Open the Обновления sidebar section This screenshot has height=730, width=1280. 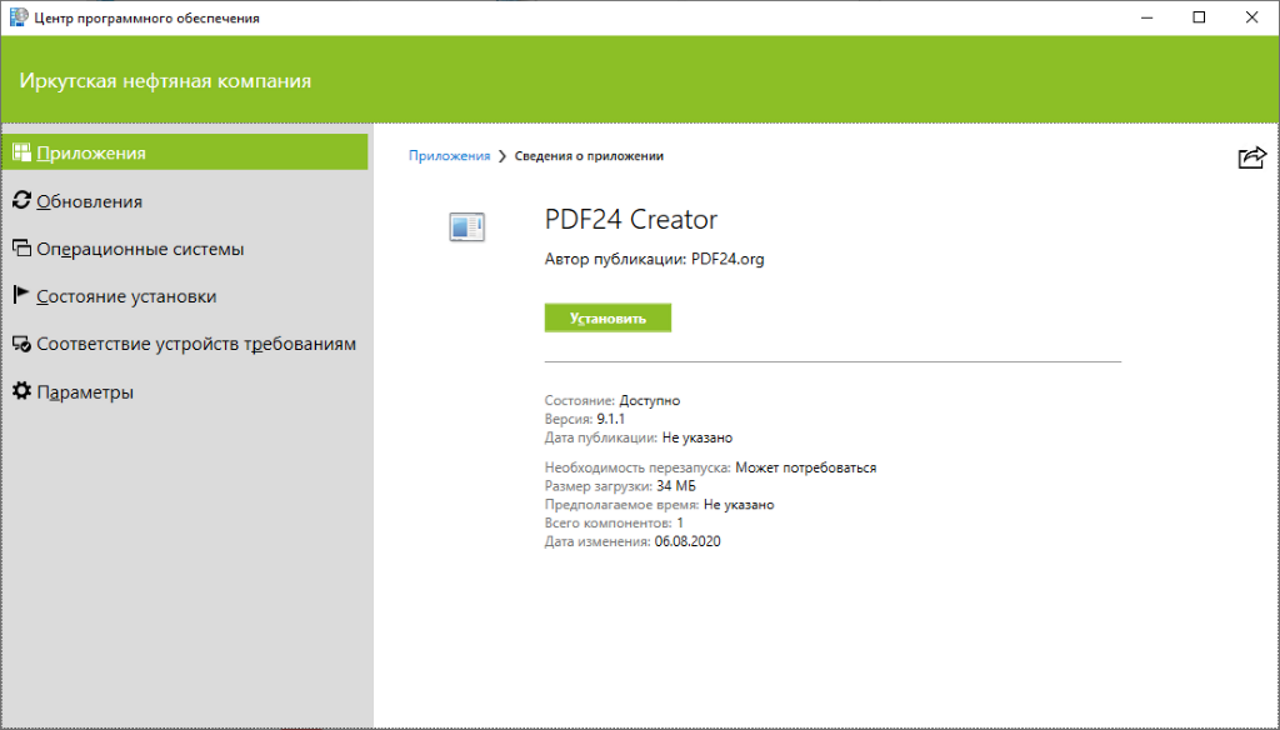coord(185,201)
